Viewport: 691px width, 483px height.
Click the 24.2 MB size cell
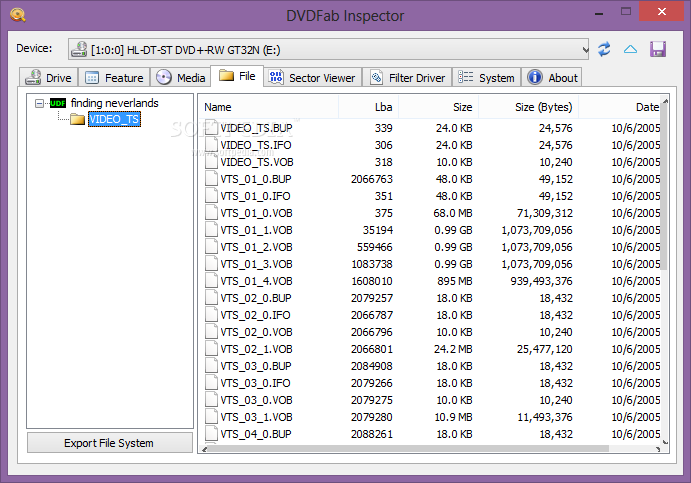pos(453,349)
